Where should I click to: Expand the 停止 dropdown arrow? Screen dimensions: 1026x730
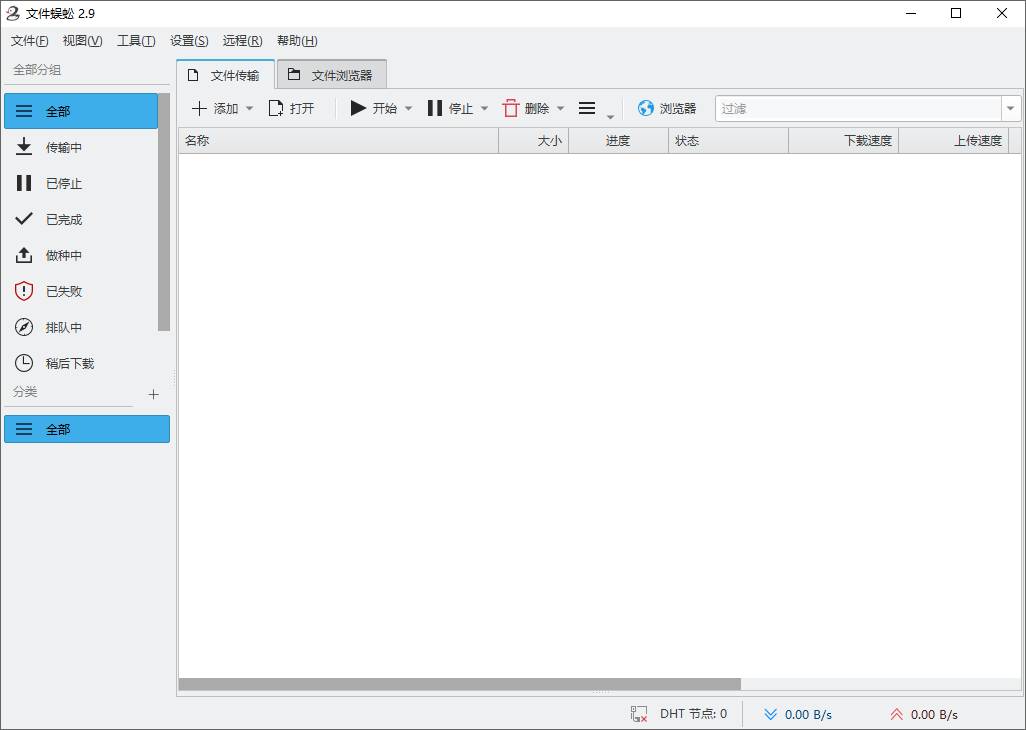point(484,109)
